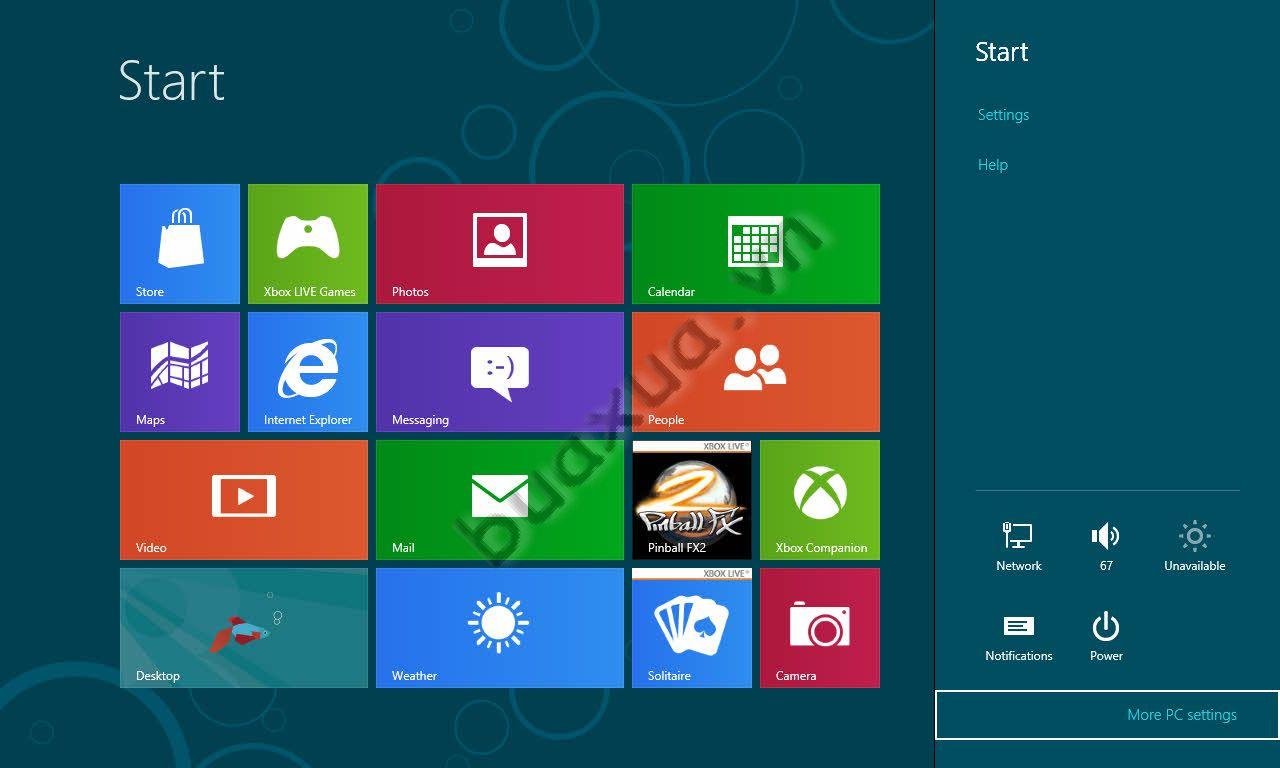Open the People tile
This screenshot has width=1280, height=768.
756,372
